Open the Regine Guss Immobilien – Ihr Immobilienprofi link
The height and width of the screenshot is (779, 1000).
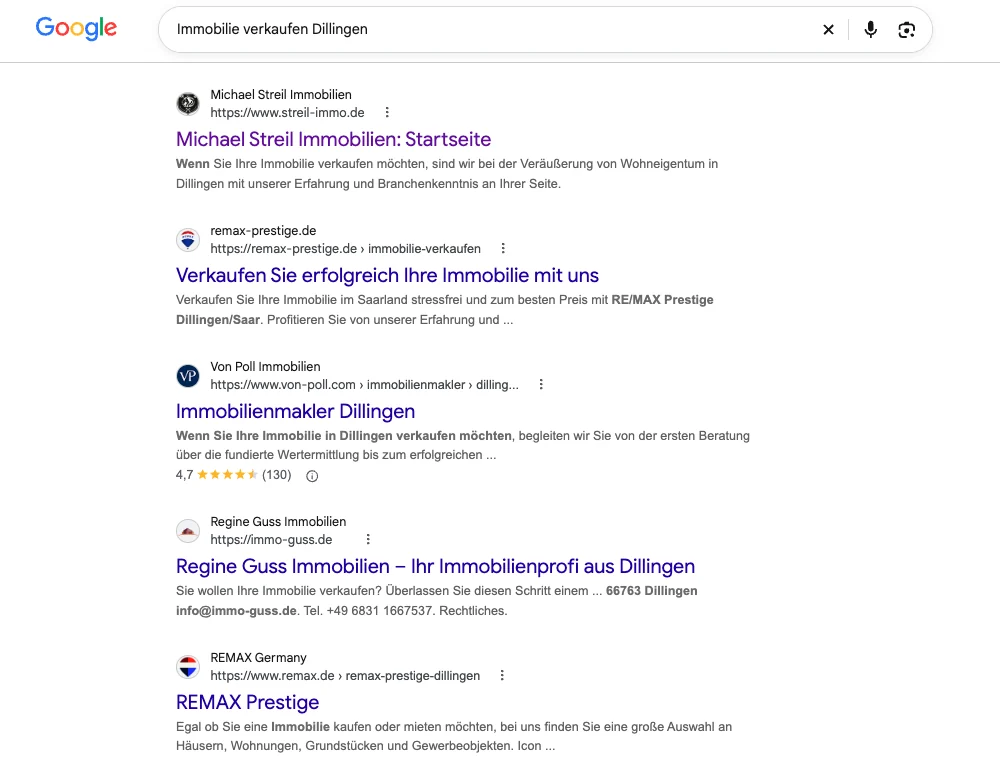pos(436,567)
